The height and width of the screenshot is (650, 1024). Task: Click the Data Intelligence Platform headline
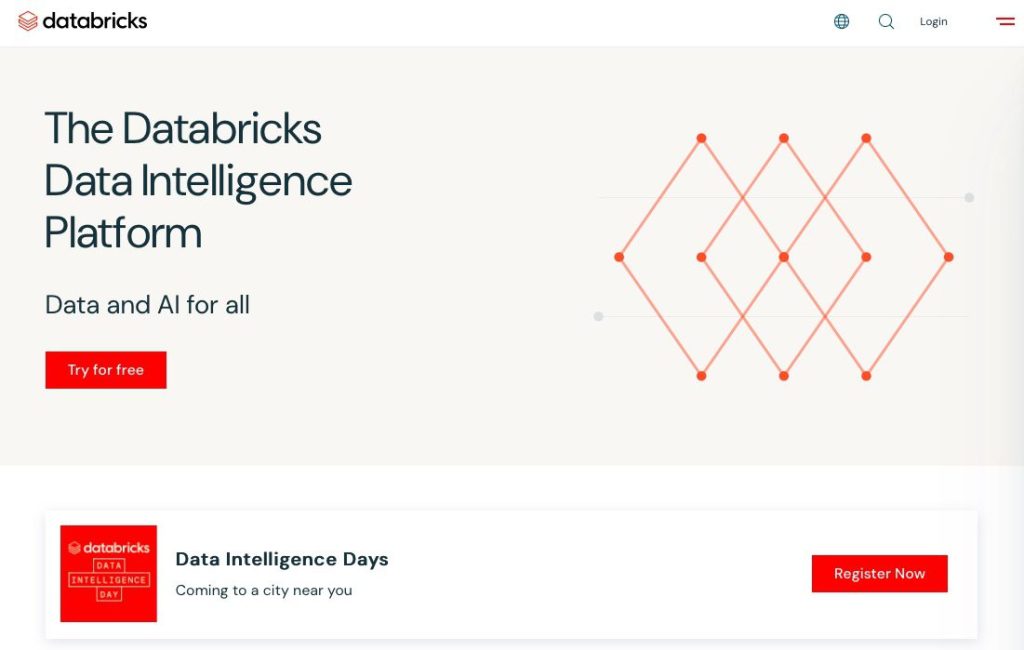pyautogui.click(x=198, y=180)
